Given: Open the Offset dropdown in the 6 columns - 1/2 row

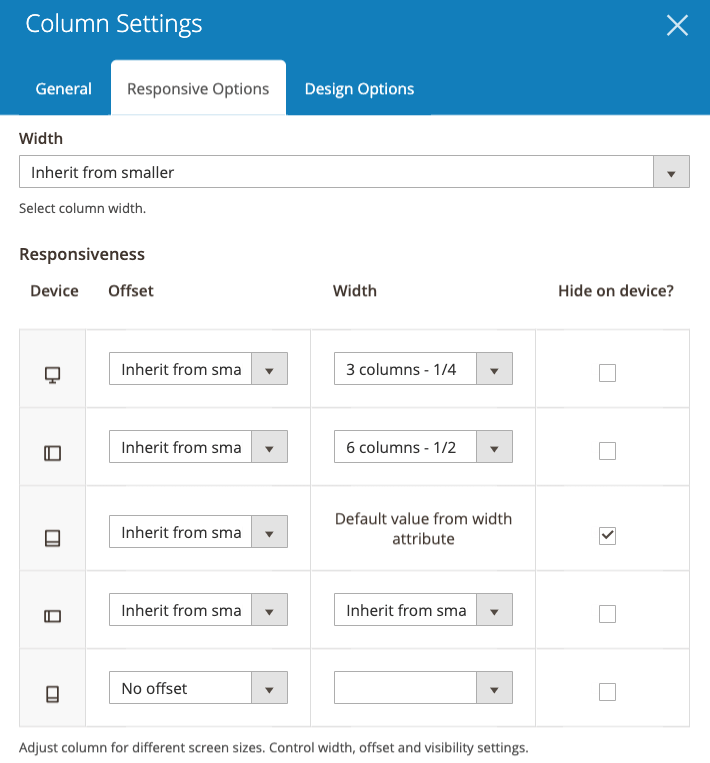Looking at the screenshot, I should click(198, 446).
